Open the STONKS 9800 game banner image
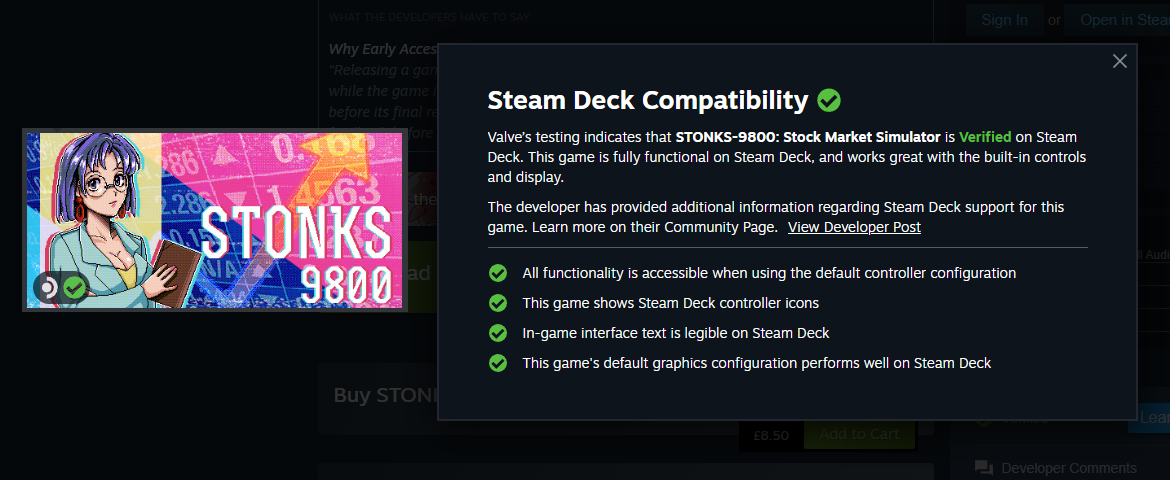1170x480 pixels. [215, 220]
